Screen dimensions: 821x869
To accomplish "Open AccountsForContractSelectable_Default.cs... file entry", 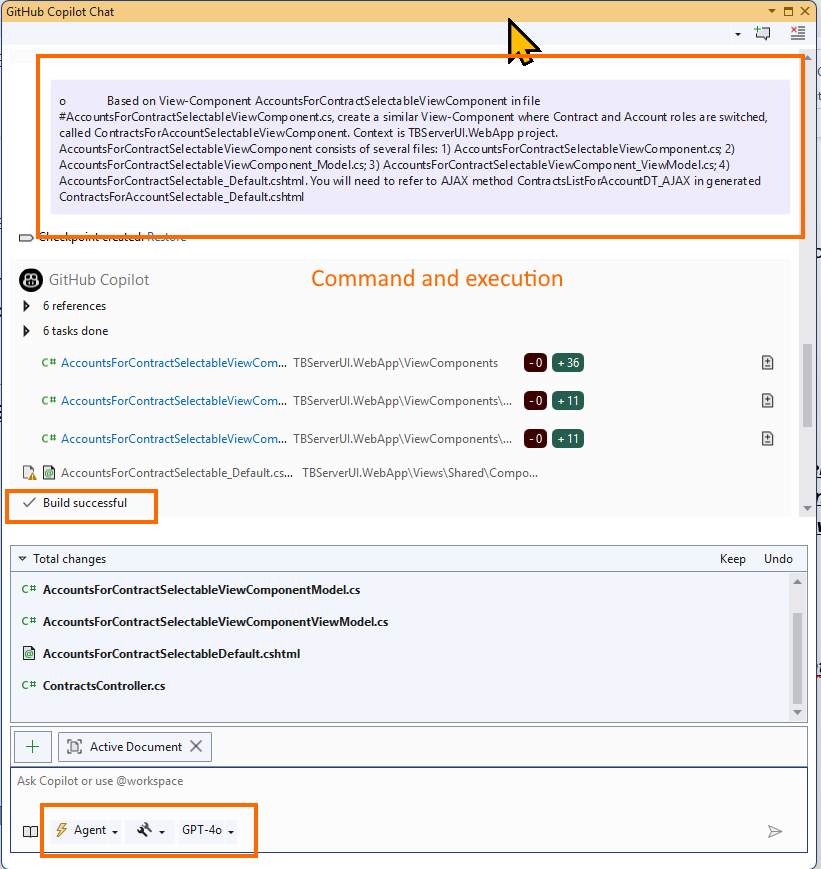I will [177, 473].
